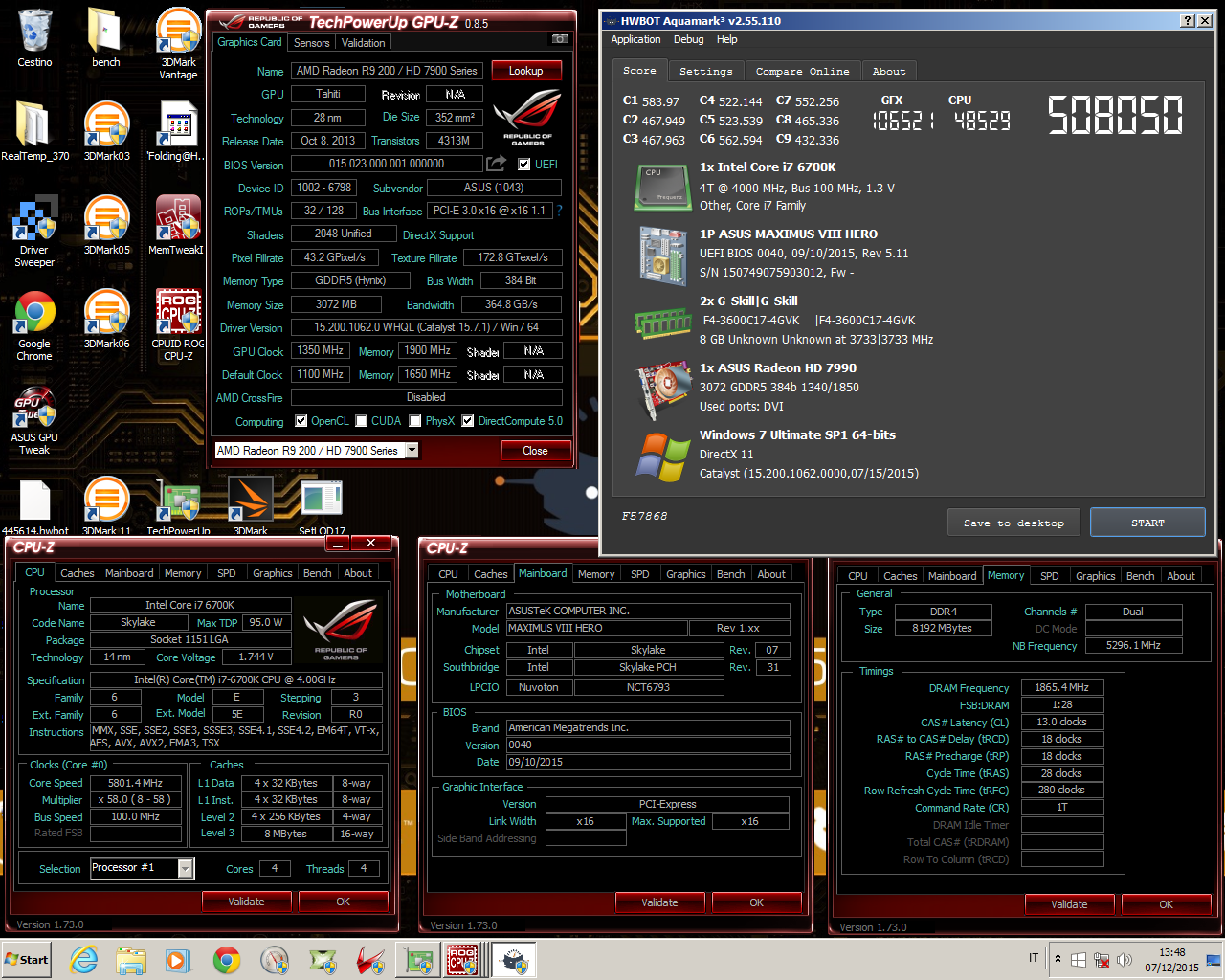Switch to the Settings tab in Aquamark
1225x980 pixels.
pos(705,72)
